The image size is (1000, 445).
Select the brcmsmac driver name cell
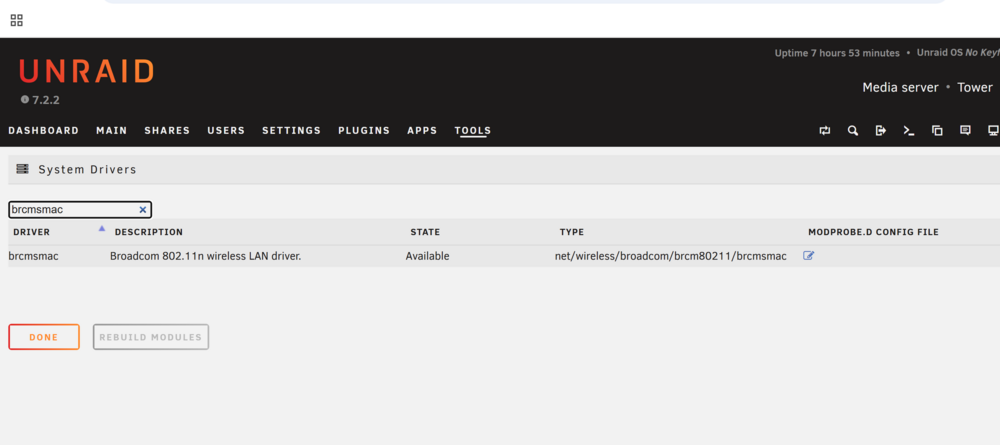pos(33,256)
